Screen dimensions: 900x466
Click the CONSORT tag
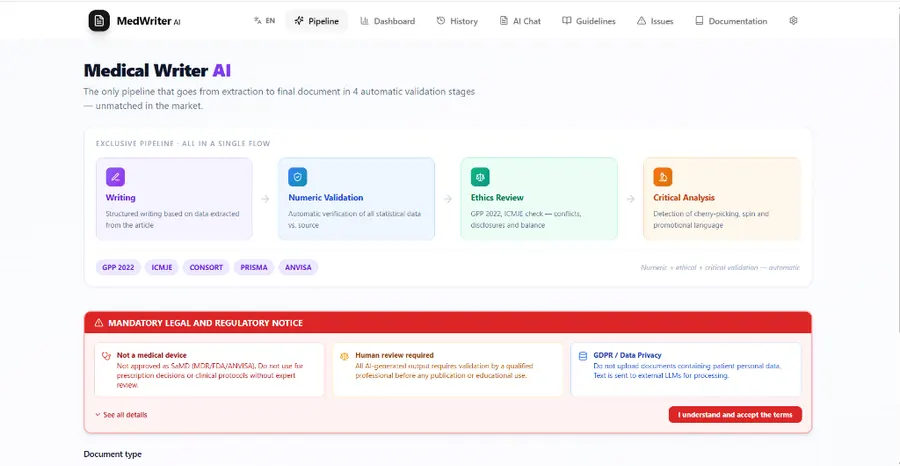(x=206, y=267)
